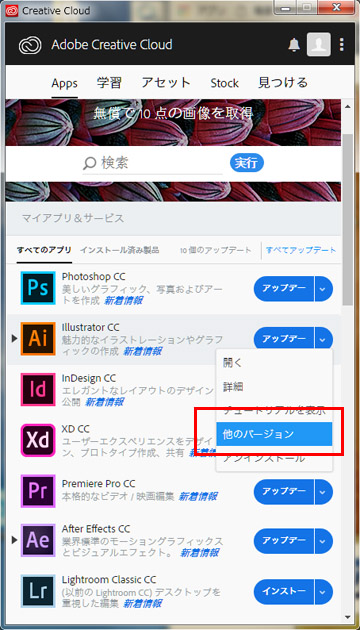Switch to the Apps tab
The height and width of the screenshot is (630, 360).
64,84
